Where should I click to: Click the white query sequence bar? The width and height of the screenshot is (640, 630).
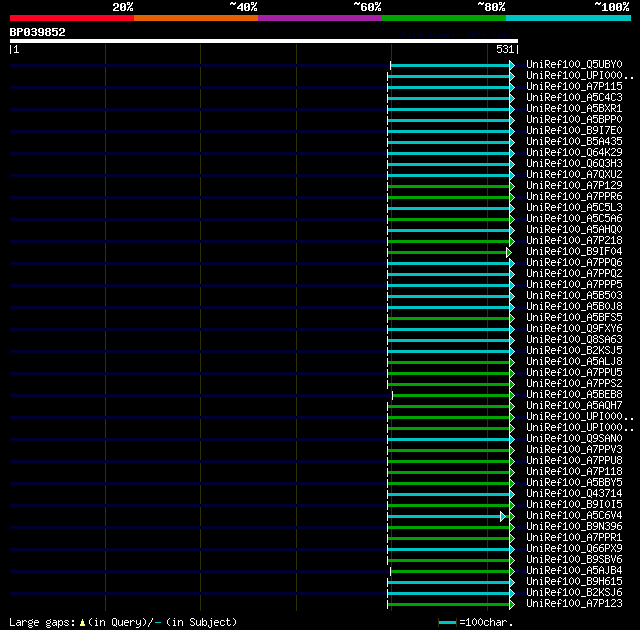tap(264, 41)
